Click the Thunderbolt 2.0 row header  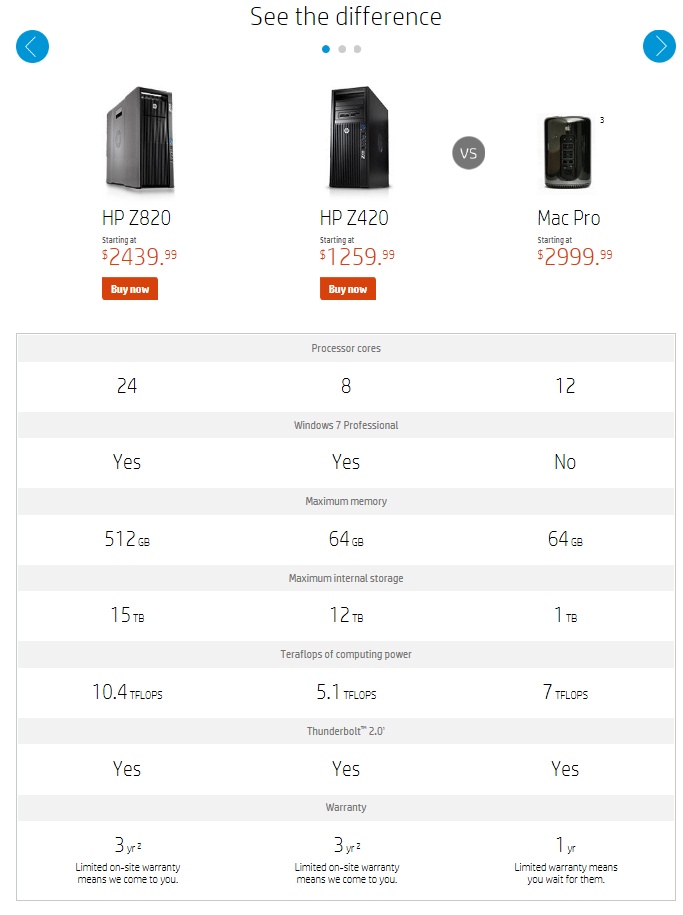346,731
